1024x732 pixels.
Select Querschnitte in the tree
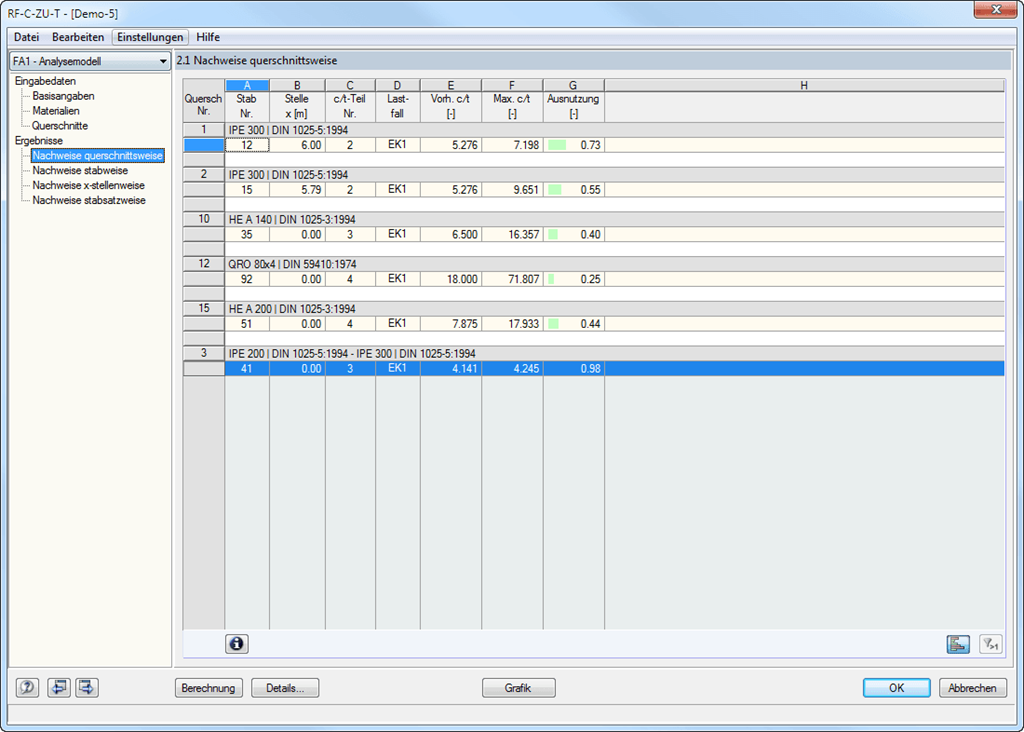[60, 126]
